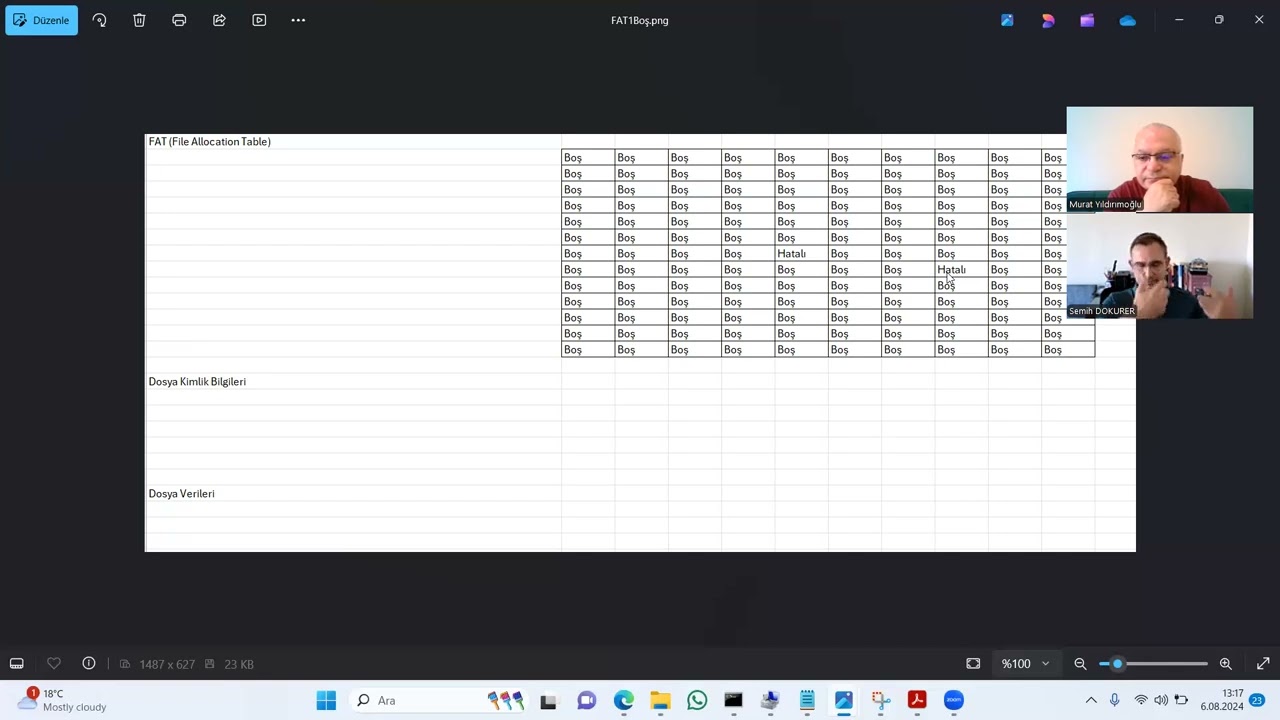The width and height of the screenshot is (1280, 720).
Task: Open the weather widget showing 18°C
Action: [x=62, y=700]
